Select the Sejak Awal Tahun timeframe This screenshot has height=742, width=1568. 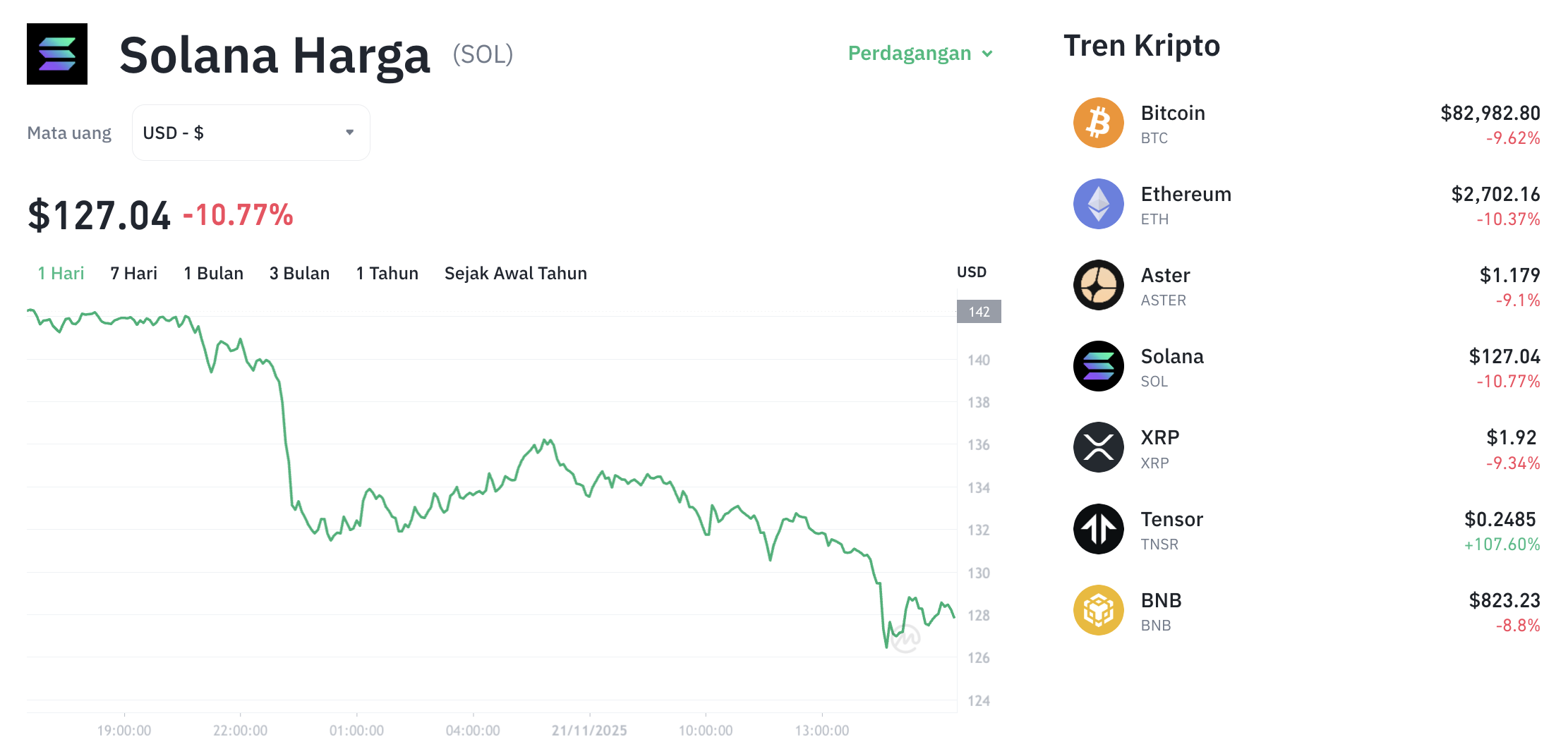515,273
